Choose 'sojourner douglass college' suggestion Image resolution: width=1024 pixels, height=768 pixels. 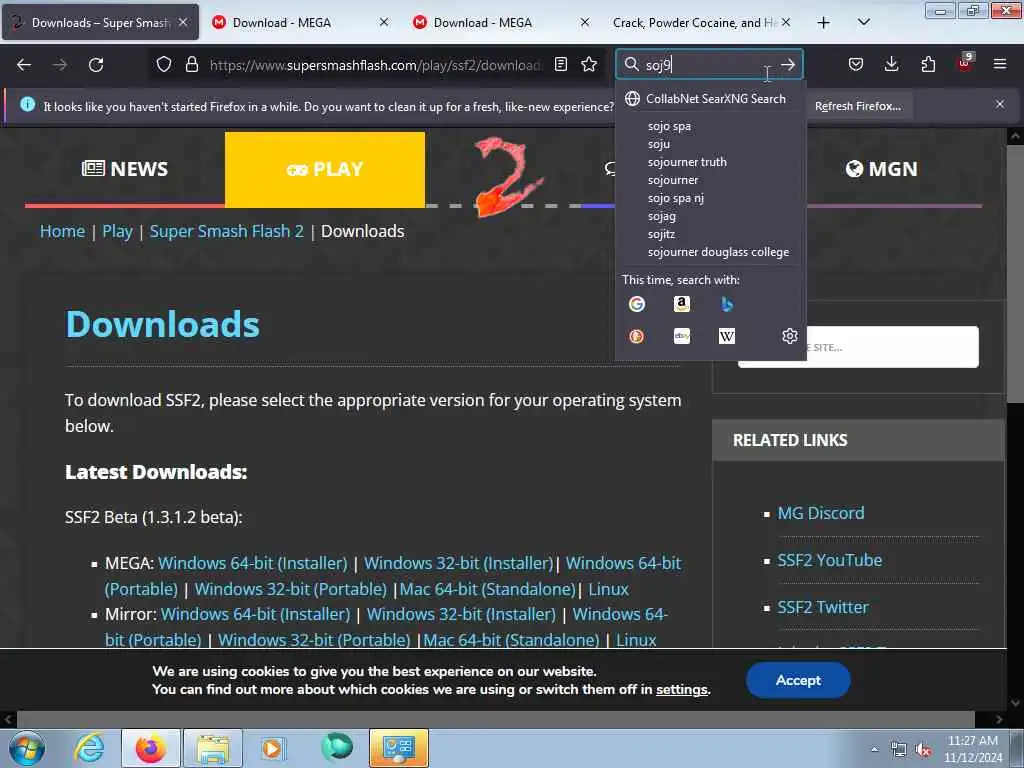pyautogui.click(x=711, y=252)
